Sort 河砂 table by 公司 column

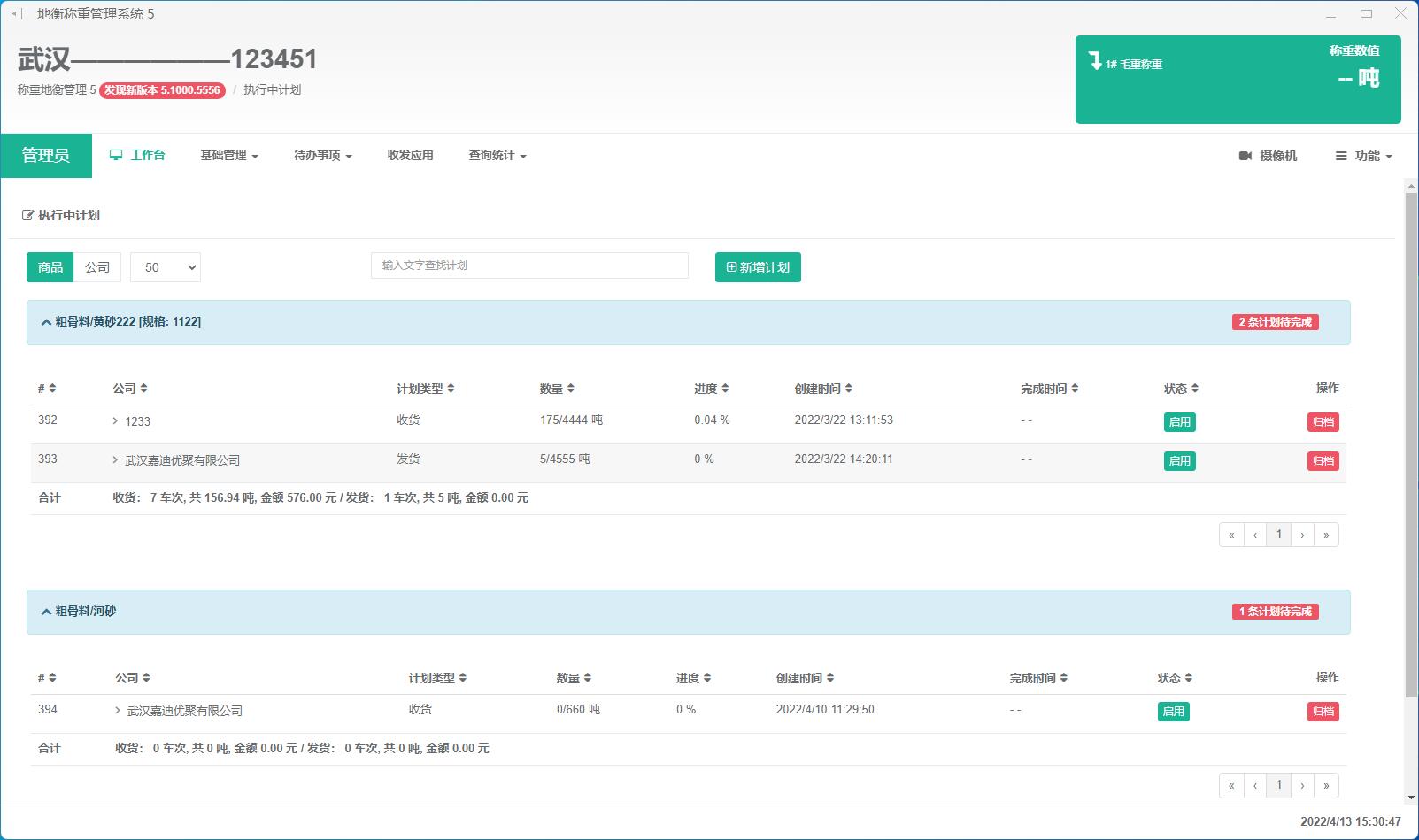click(x=133, y=678)
